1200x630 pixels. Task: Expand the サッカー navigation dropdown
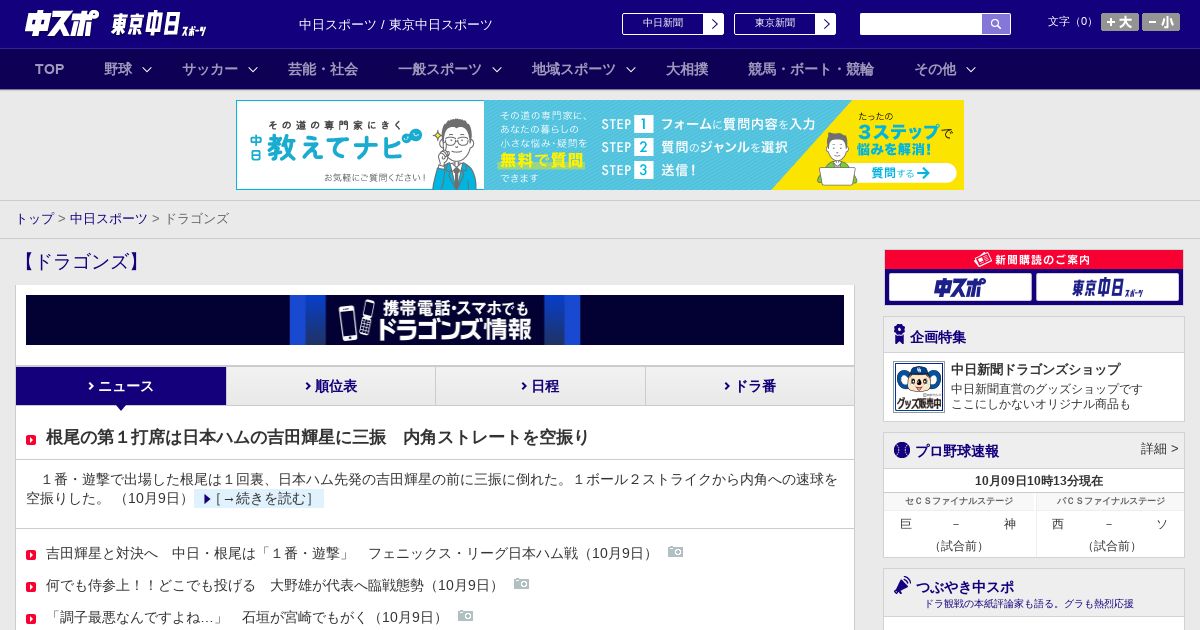(x=220, y=69)
